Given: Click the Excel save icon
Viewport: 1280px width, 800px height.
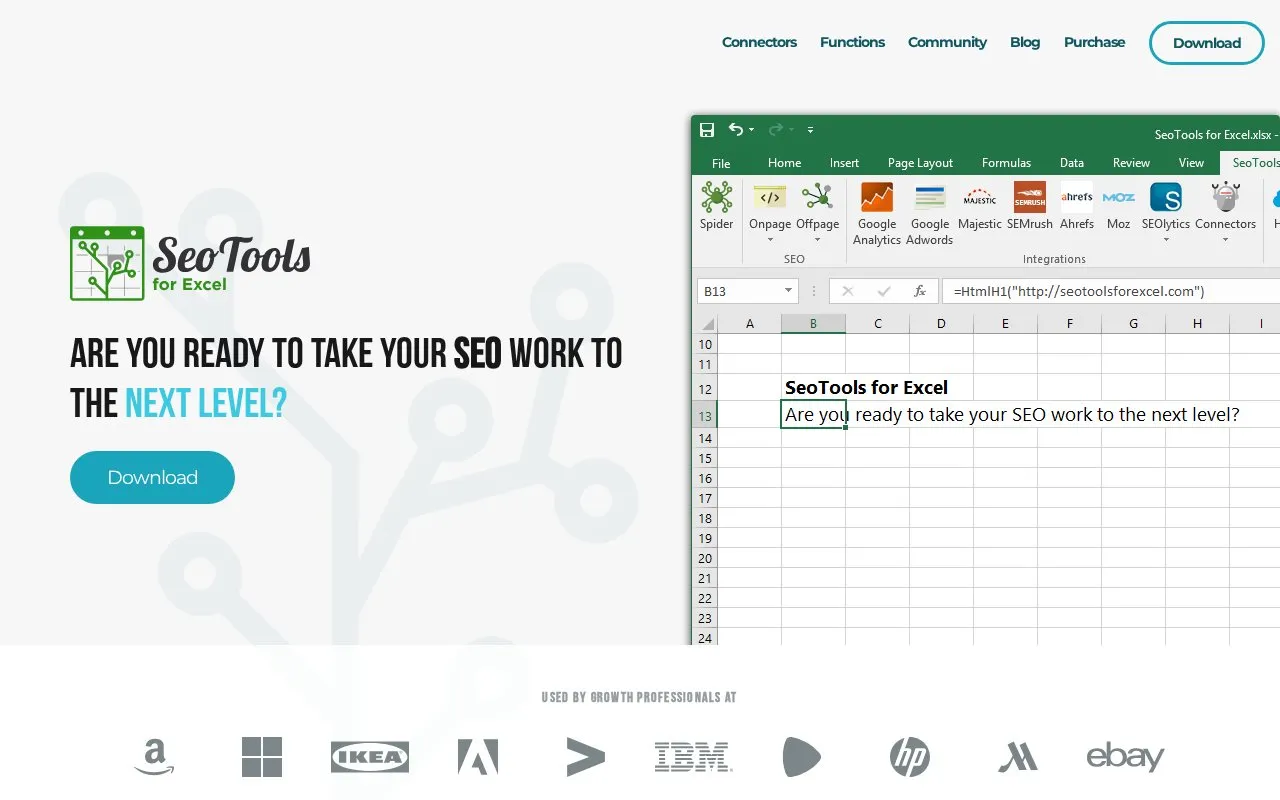Looking at the screenshot, I should [707, 130].
